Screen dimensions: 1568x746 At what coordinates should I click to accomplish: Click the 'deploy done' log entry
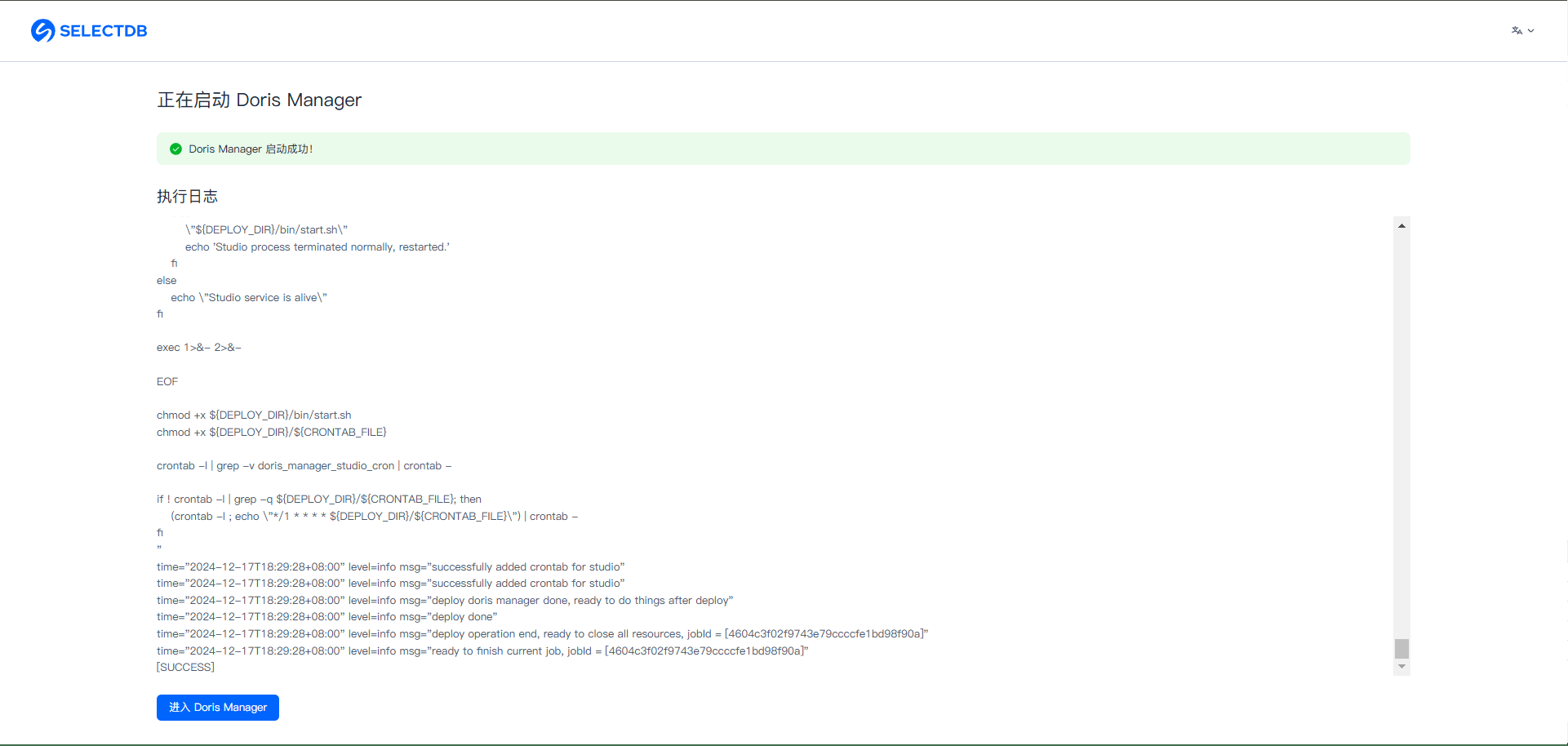coord(326,617)
